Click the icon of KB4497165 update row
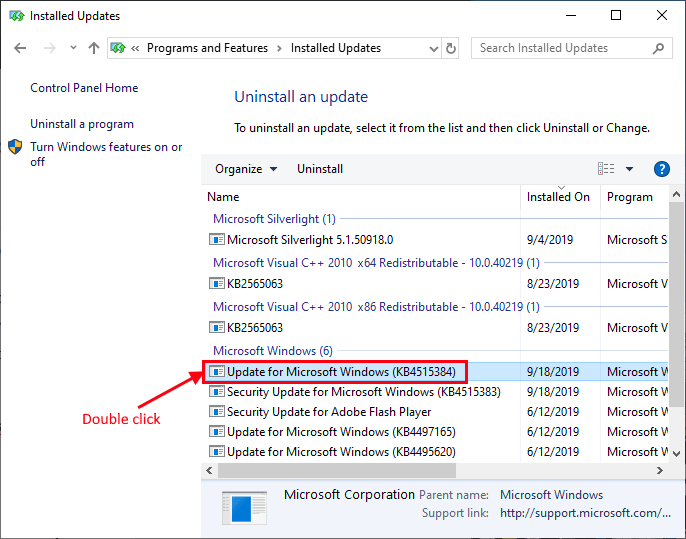686x539 pixels. [217, 432]
